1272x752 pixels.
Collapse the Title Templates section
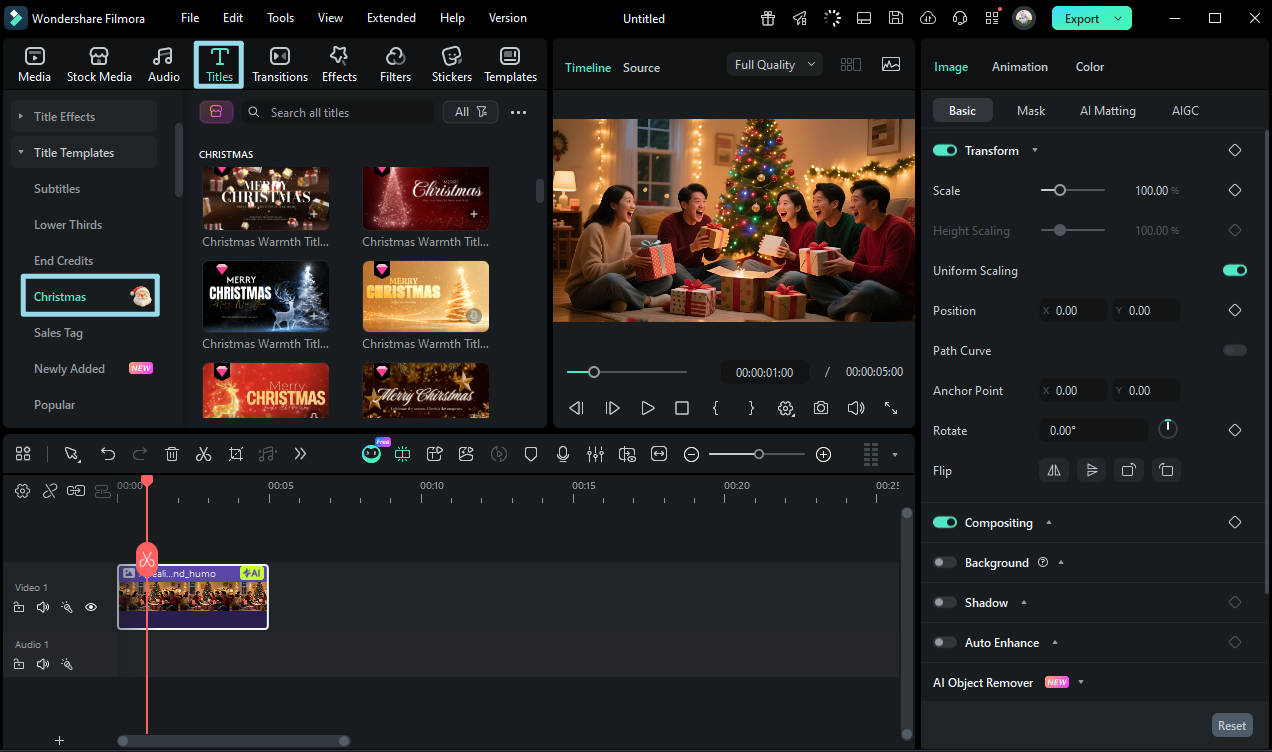click(85, 152)
